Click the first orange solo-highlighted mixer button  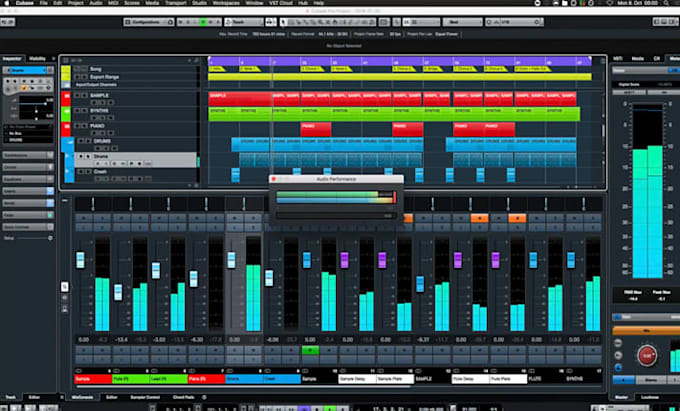coord(408,219)
